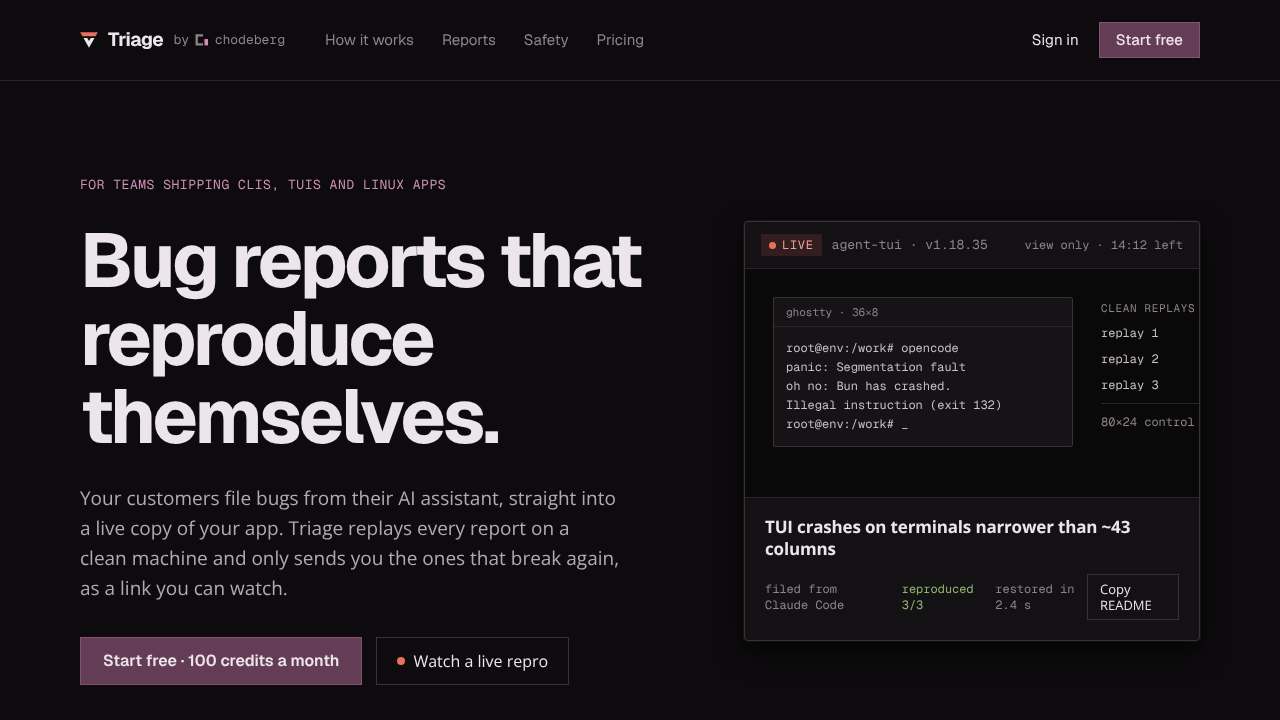Click view only · 14:12 left text
The image size is (1280, 720).
1103,245
